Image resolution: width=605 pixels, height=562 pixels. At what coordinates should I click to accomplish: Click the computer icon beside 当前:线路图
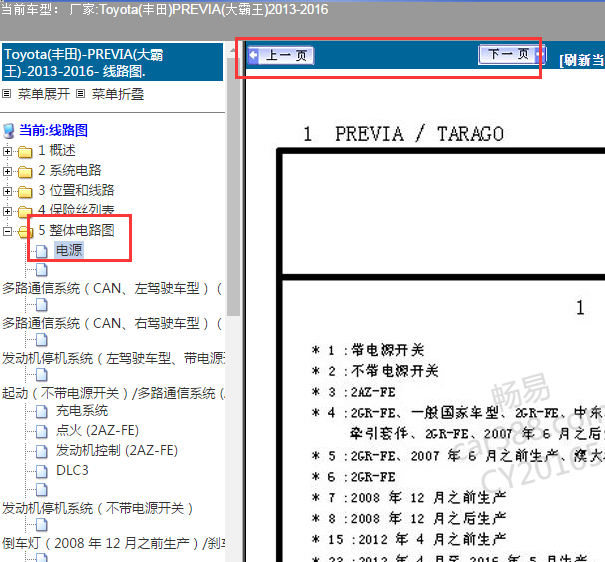point(9,131)
